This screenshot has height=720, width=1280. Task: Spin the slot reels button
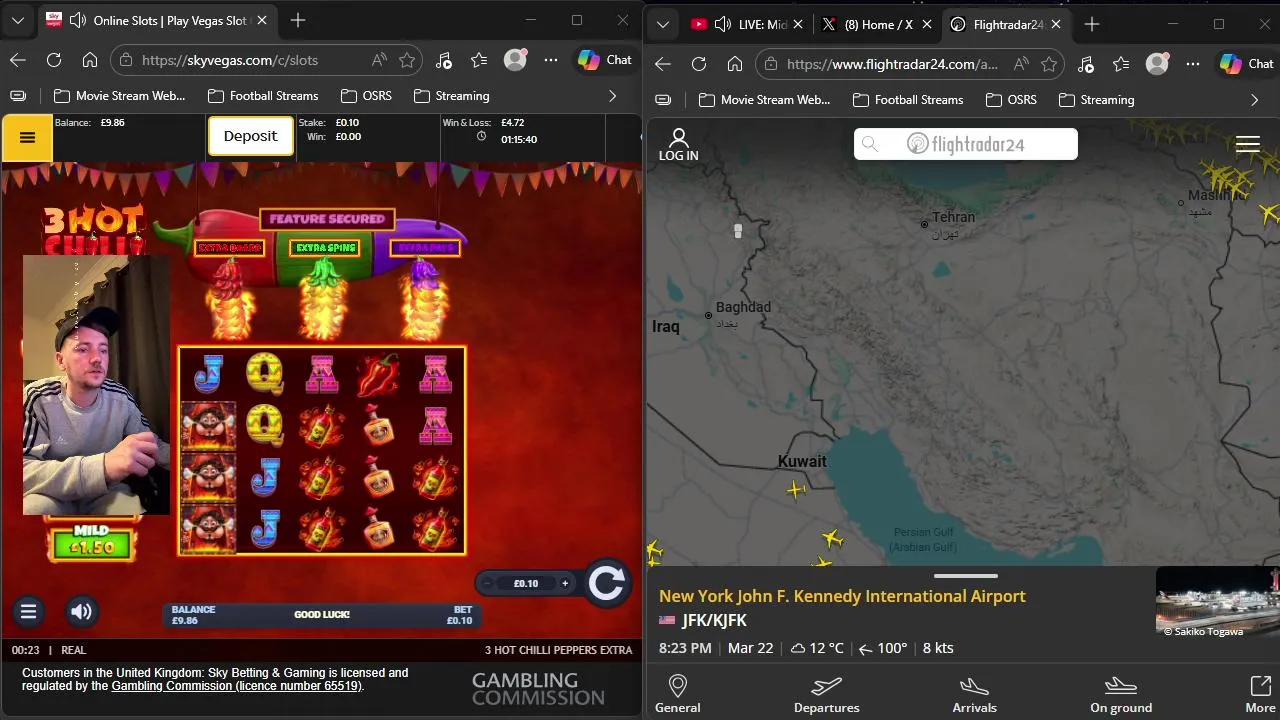pyautogui.click(x=606, y=583)
